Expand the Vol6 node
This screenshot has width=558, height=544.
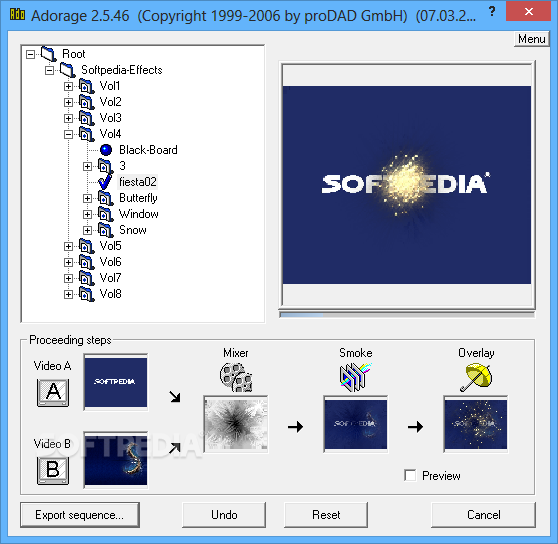coord(68,263)
